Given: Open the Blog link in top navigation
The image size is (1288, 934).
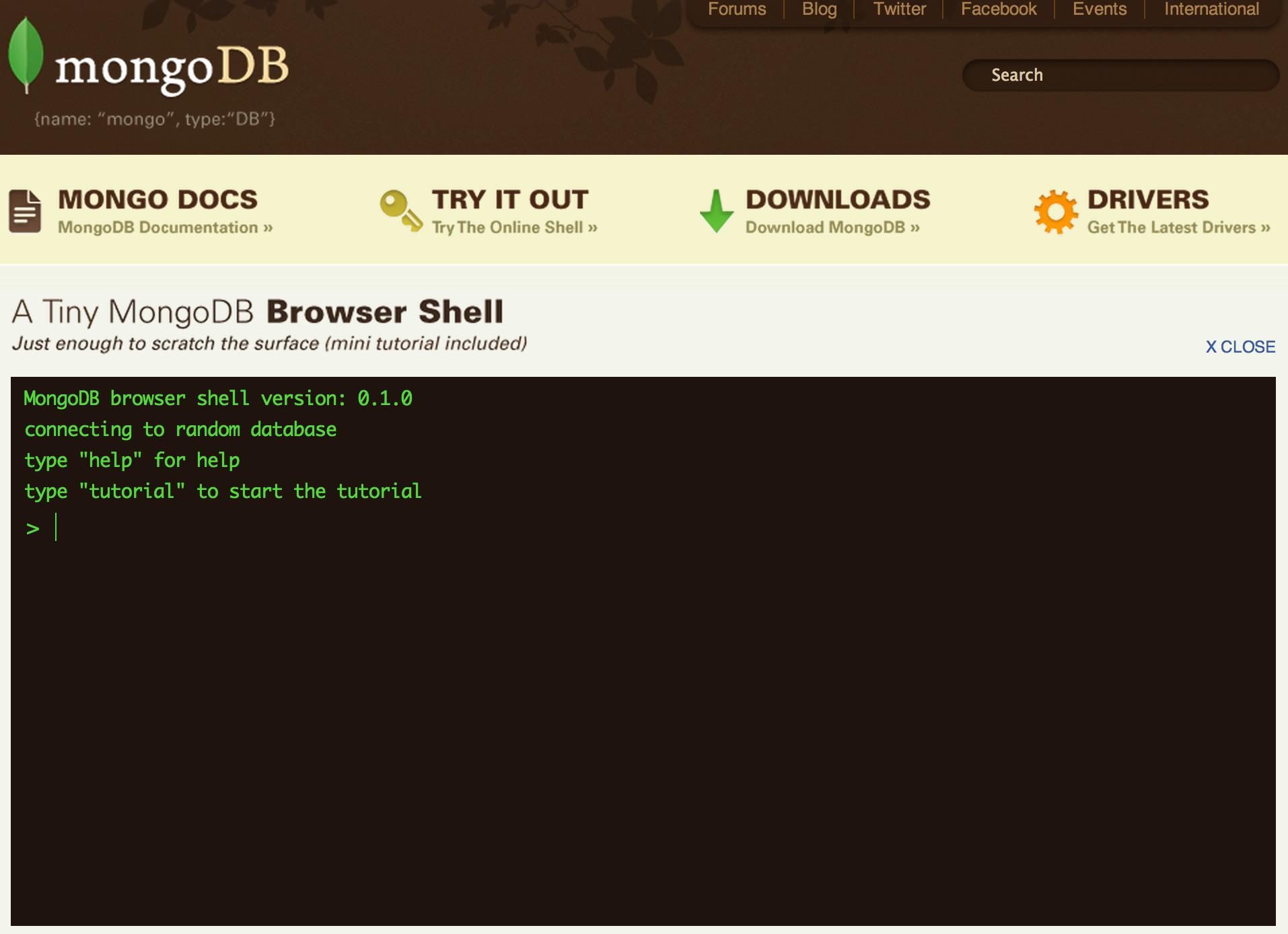Looking at the screenshot, I should 819,9.
